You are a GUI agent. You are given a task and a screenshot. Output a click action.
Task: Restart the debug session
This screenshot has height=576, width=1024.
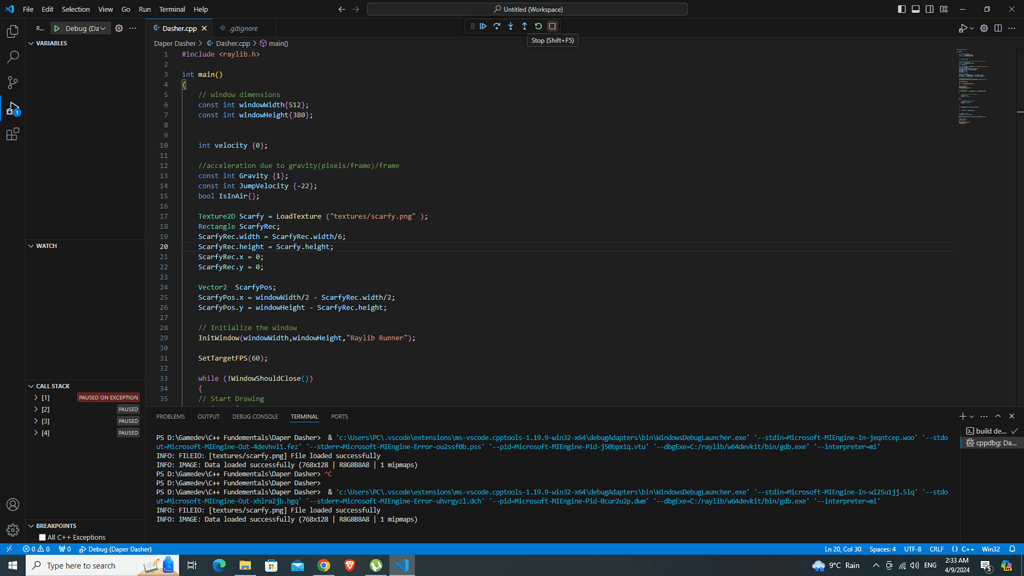[x=538, y=27]
